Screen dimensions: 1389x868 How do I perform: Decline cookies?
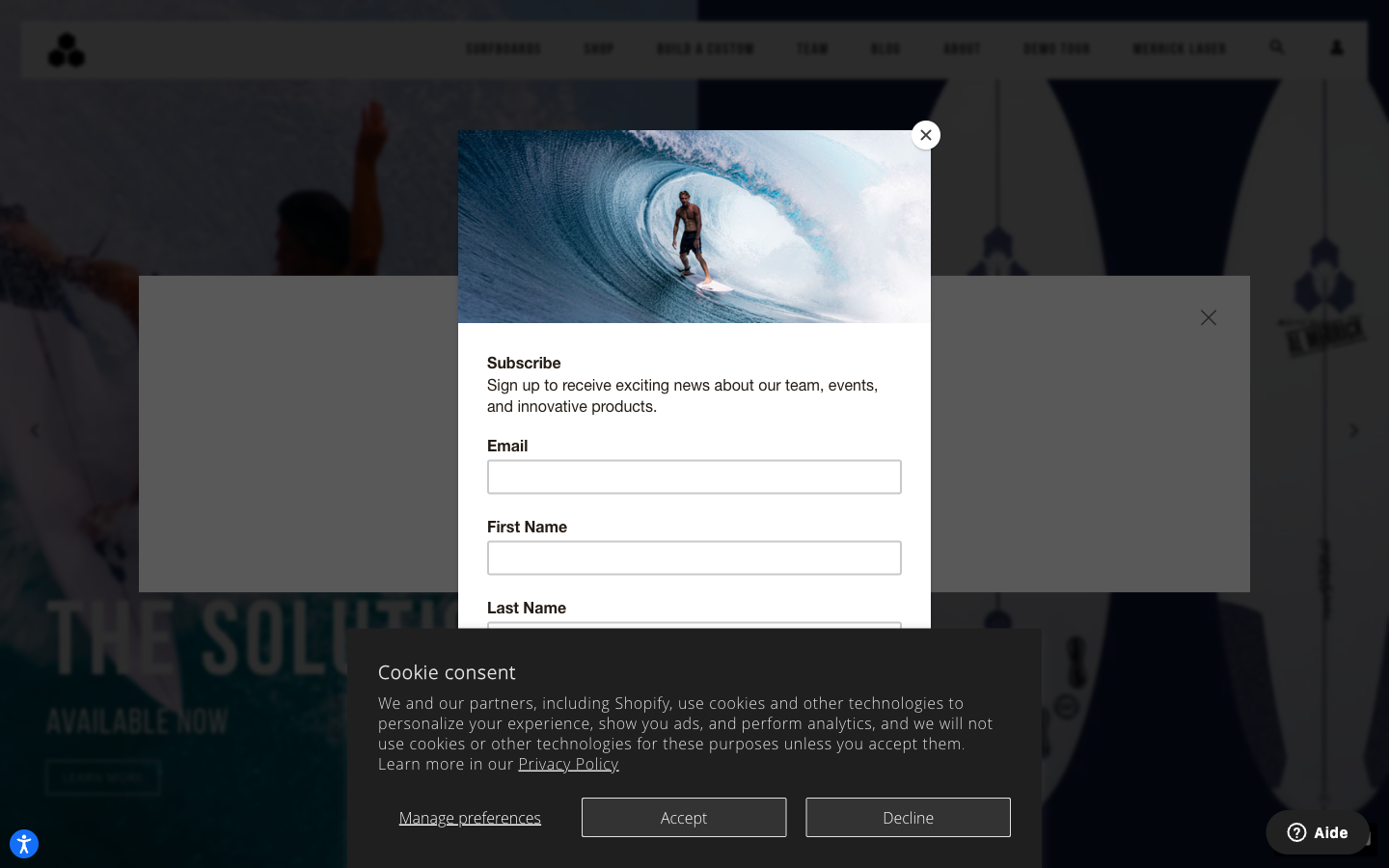909,818
